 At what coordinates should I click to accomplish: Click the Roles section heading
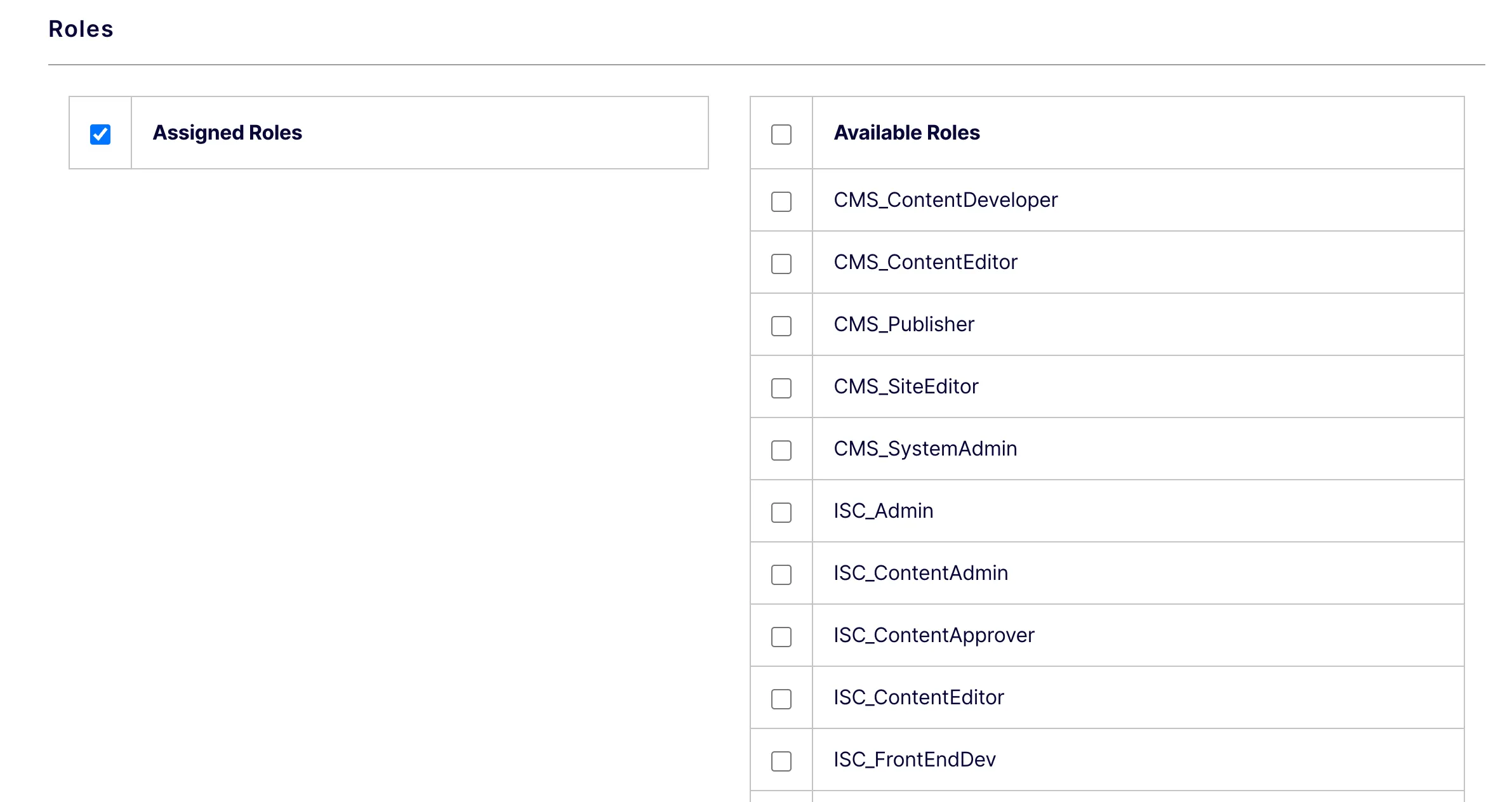tap(81, 29)
